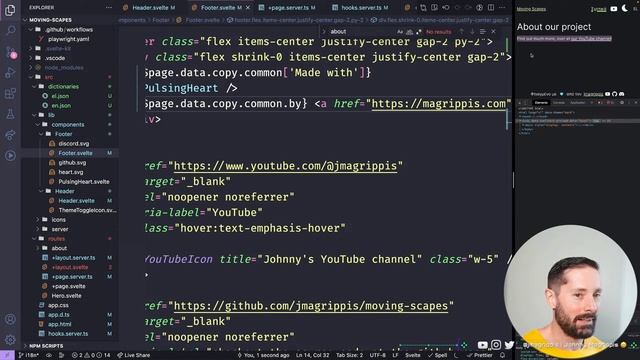Go to previous match in find widget
Screen dimensions: 640x360
tap(461, 31)
